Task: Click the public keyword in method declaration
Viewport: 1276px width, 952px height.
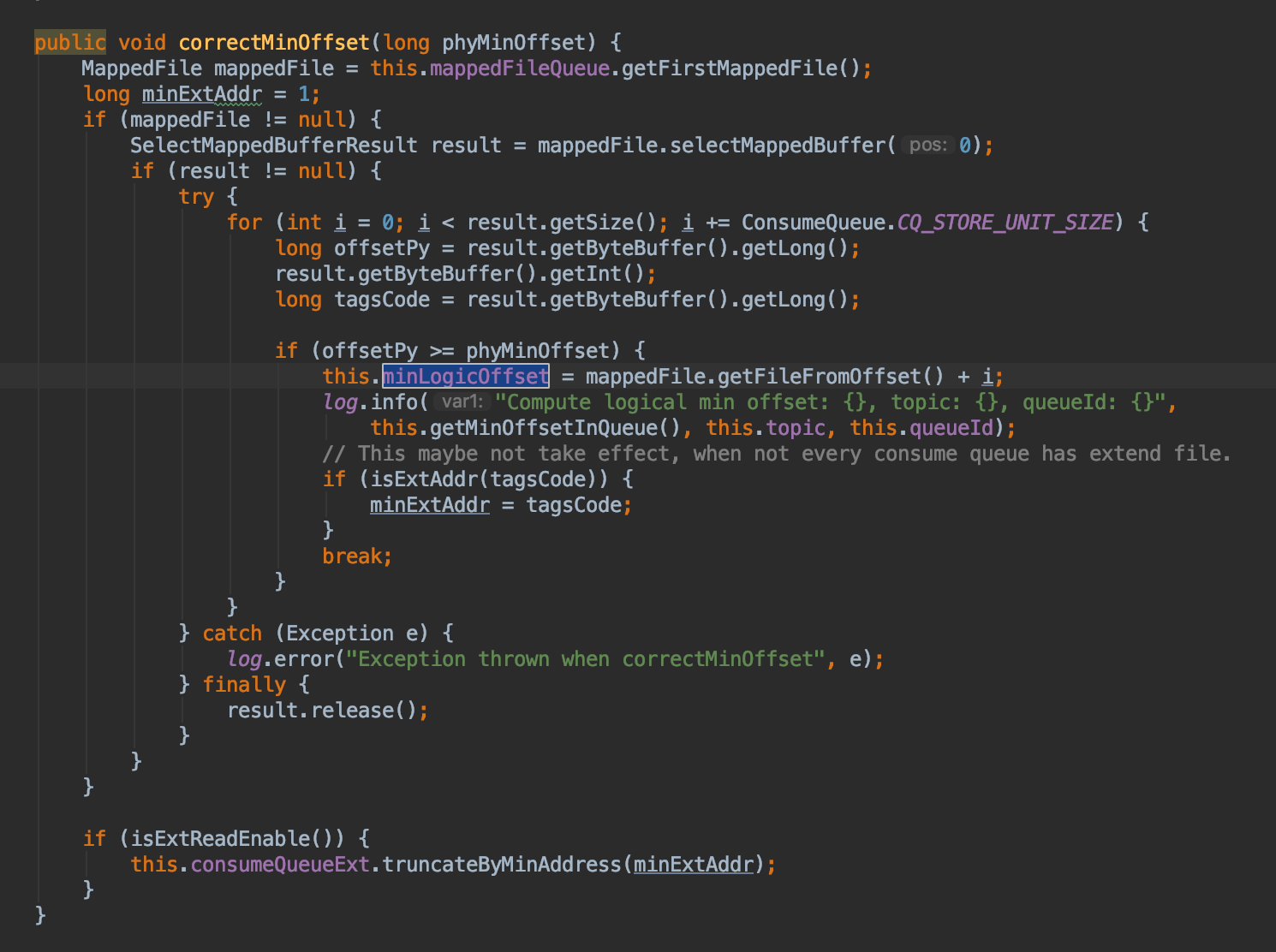Action: (x=70, y=43)
